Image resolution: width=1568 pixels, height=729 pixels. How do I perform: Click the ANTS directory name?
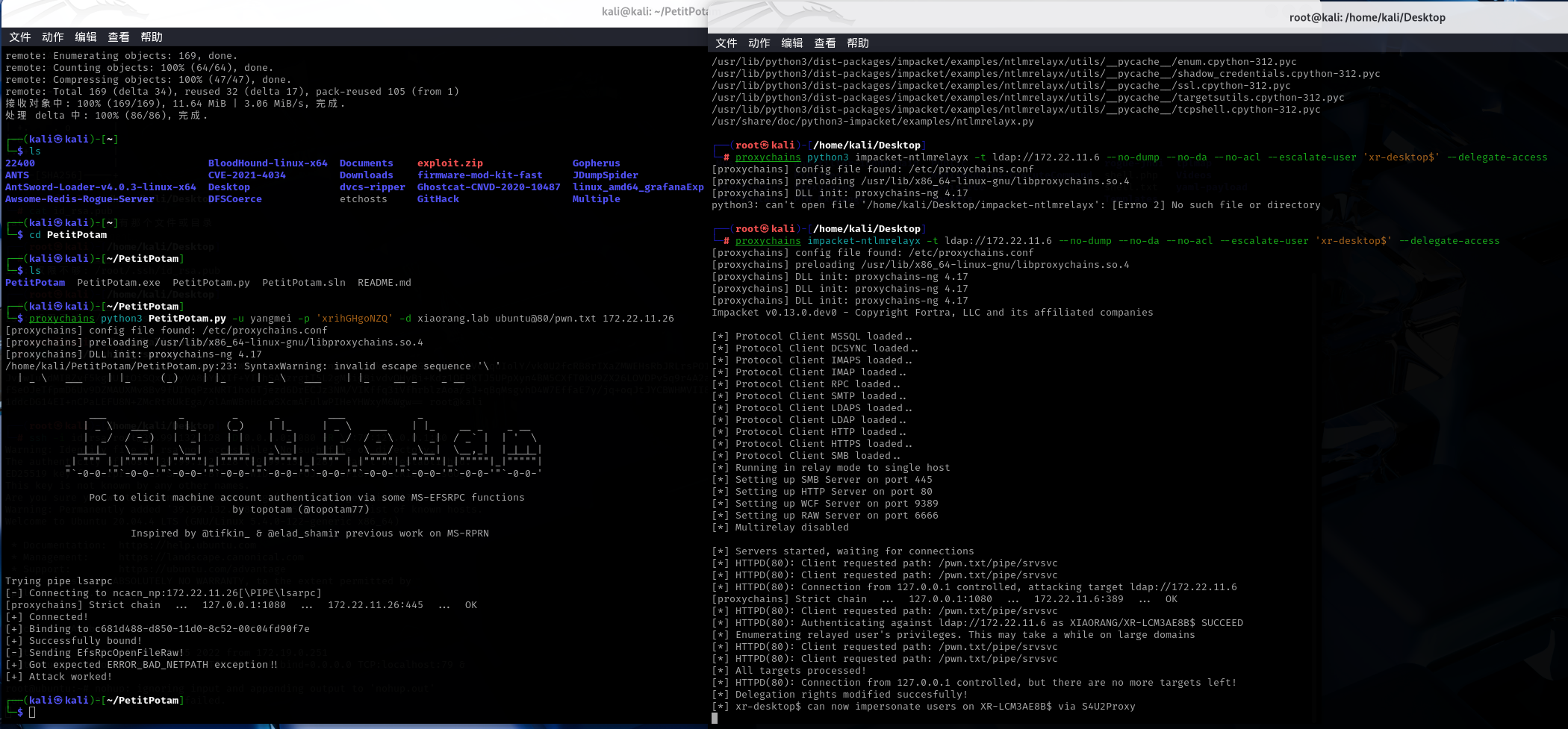(17, 175)
